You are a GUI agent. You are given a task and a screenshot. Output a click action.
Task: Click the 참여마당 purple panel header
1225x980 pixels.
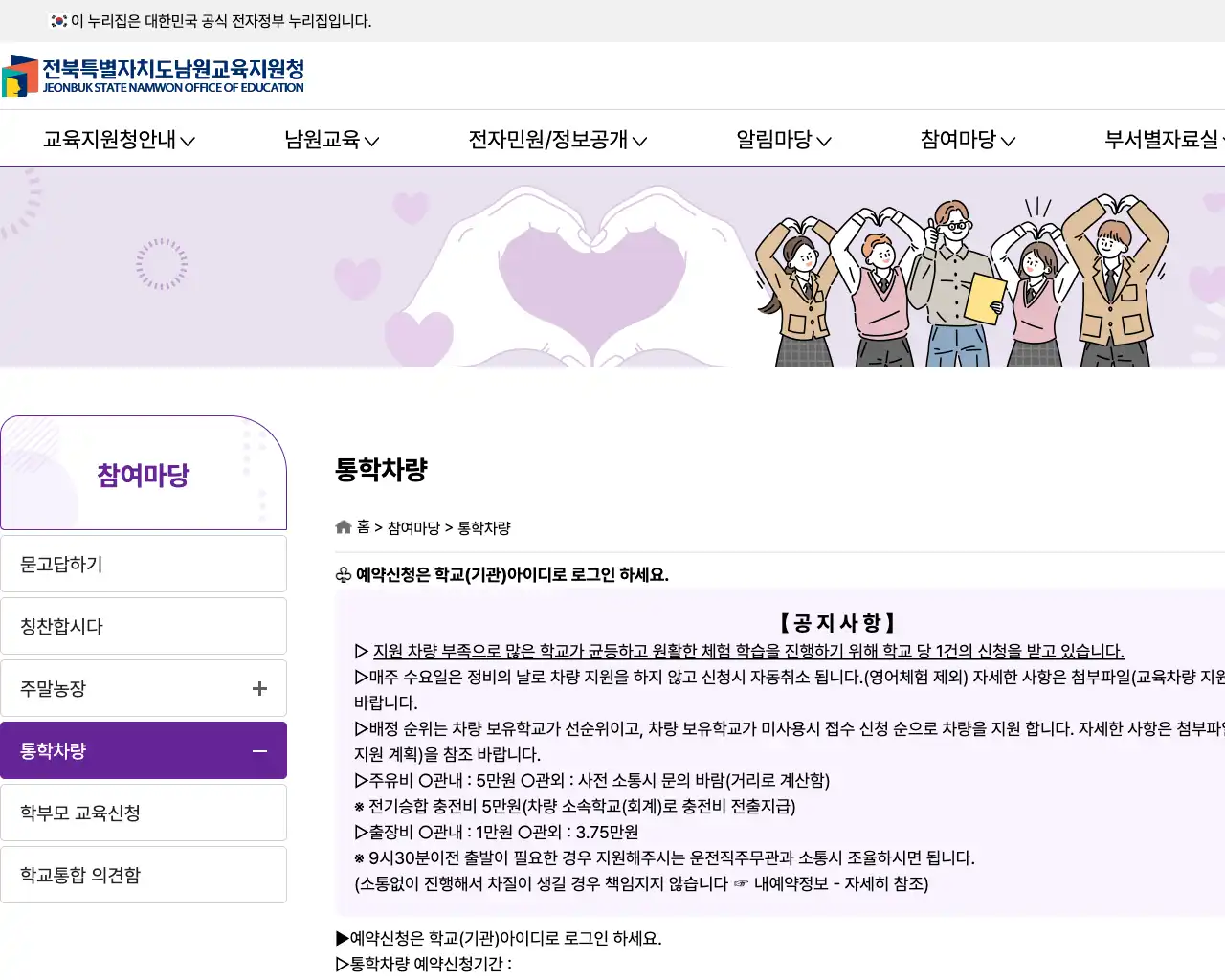point(144,473)
